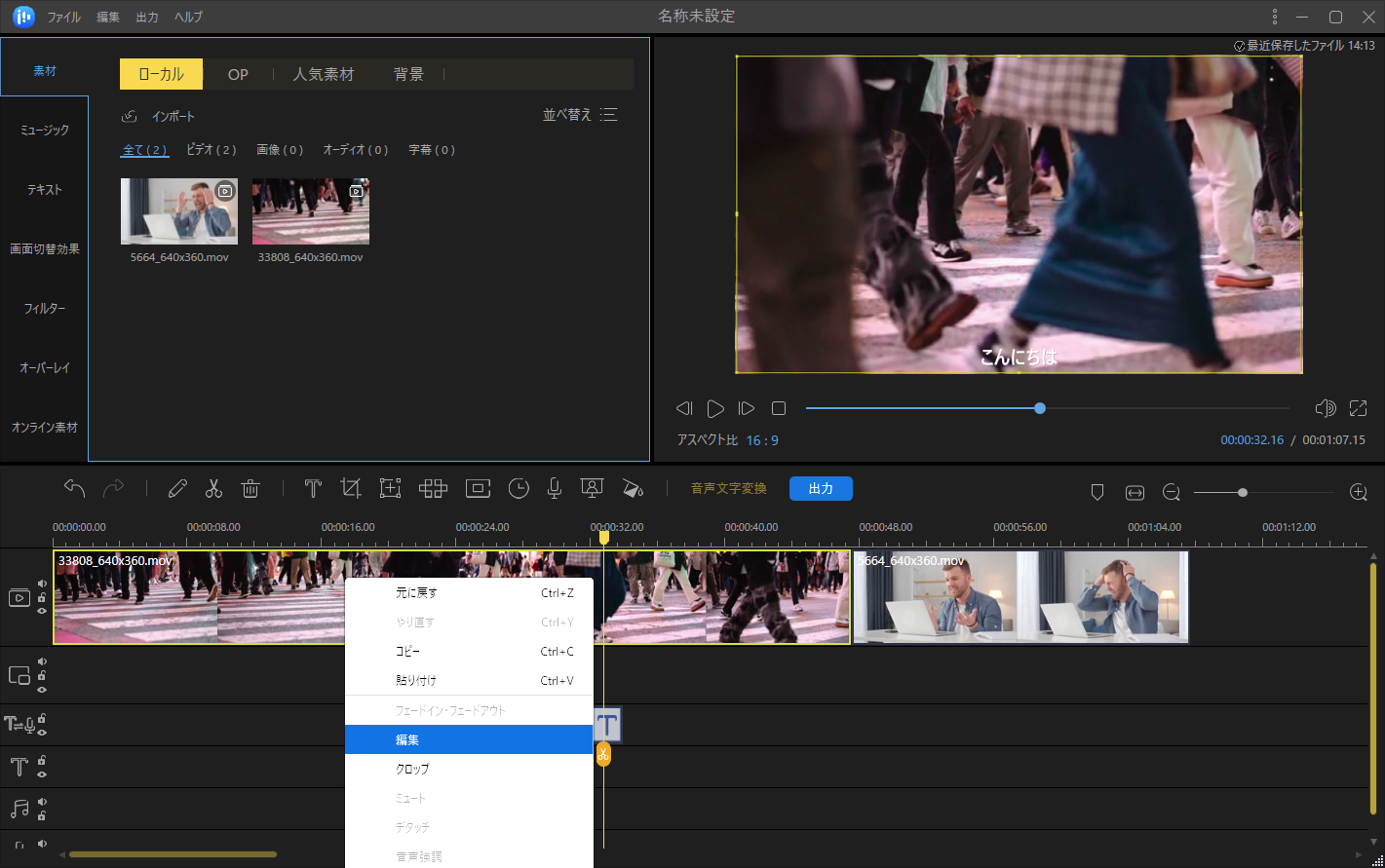Select the 33808_640x360.mov media thumbnail
This screenshot has height=868, width=1385.
pos(311,211)
